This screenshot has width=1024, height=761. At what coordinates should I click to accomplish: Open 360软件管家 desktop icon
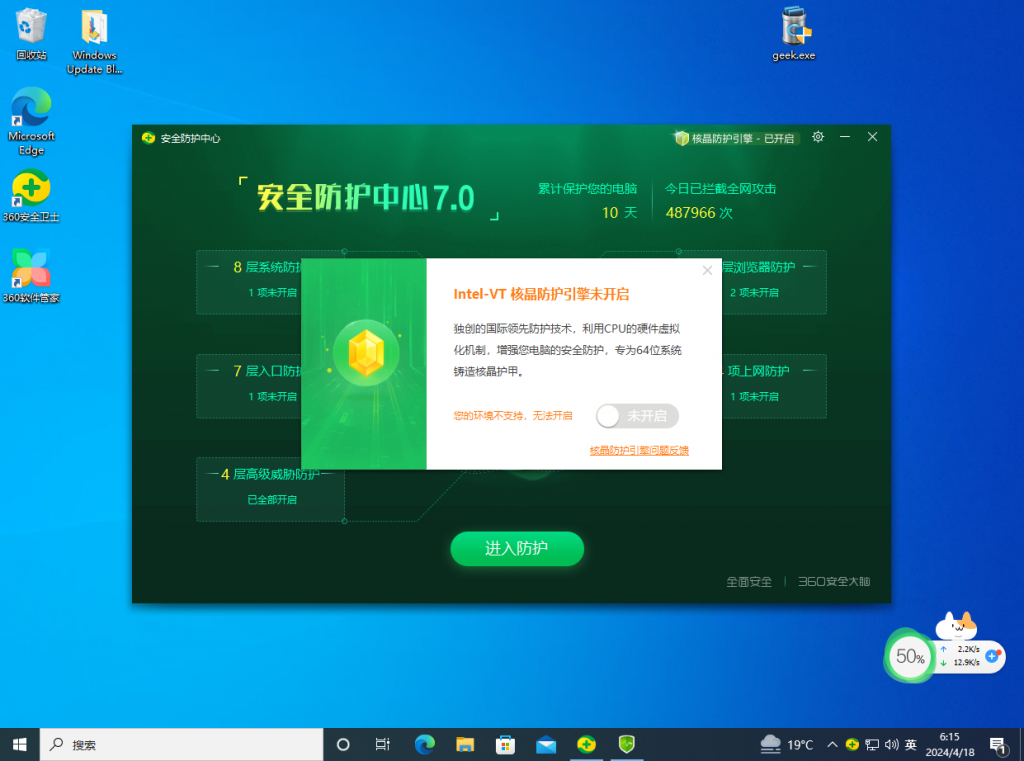tap(31, 276)
